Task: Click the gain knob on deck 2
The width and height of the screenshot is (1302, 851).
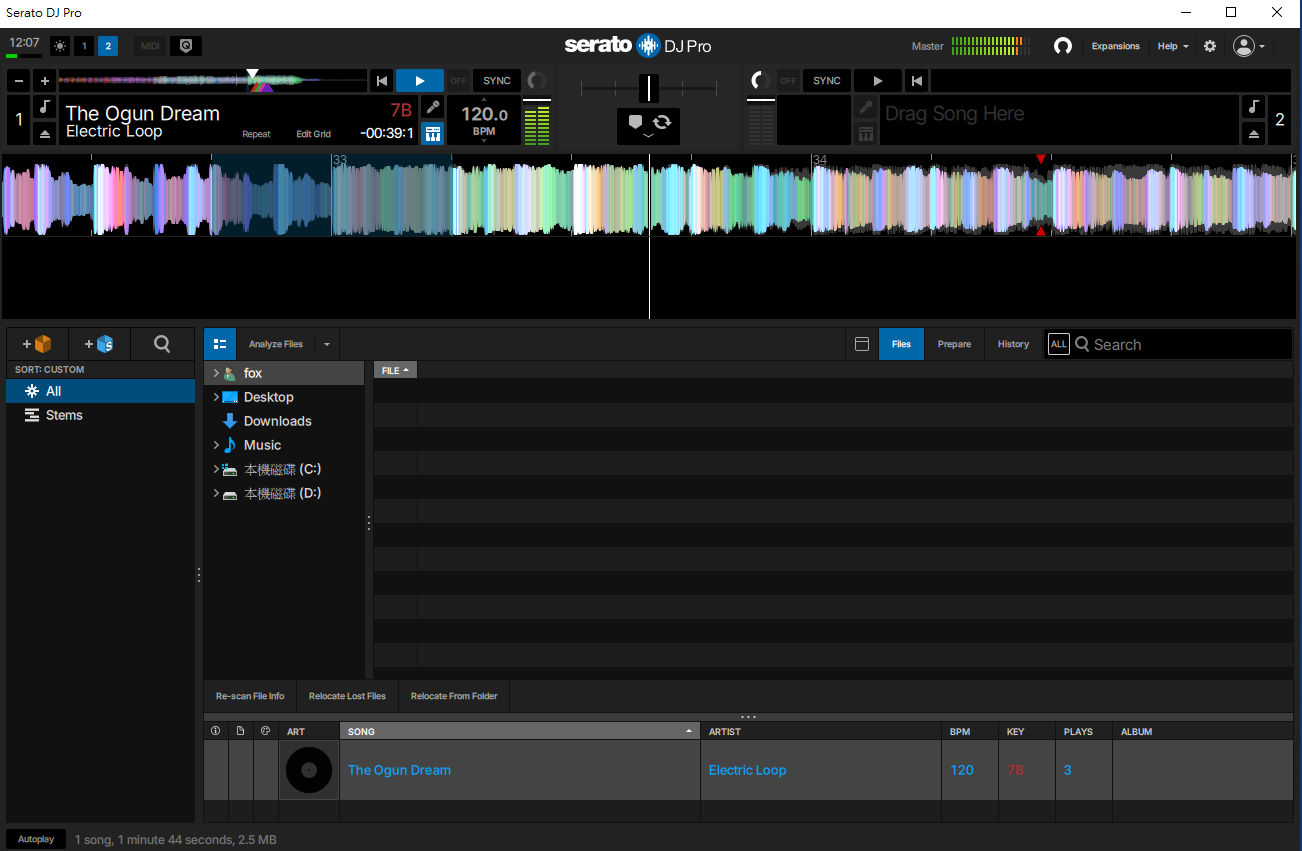Action: (758, 81)
